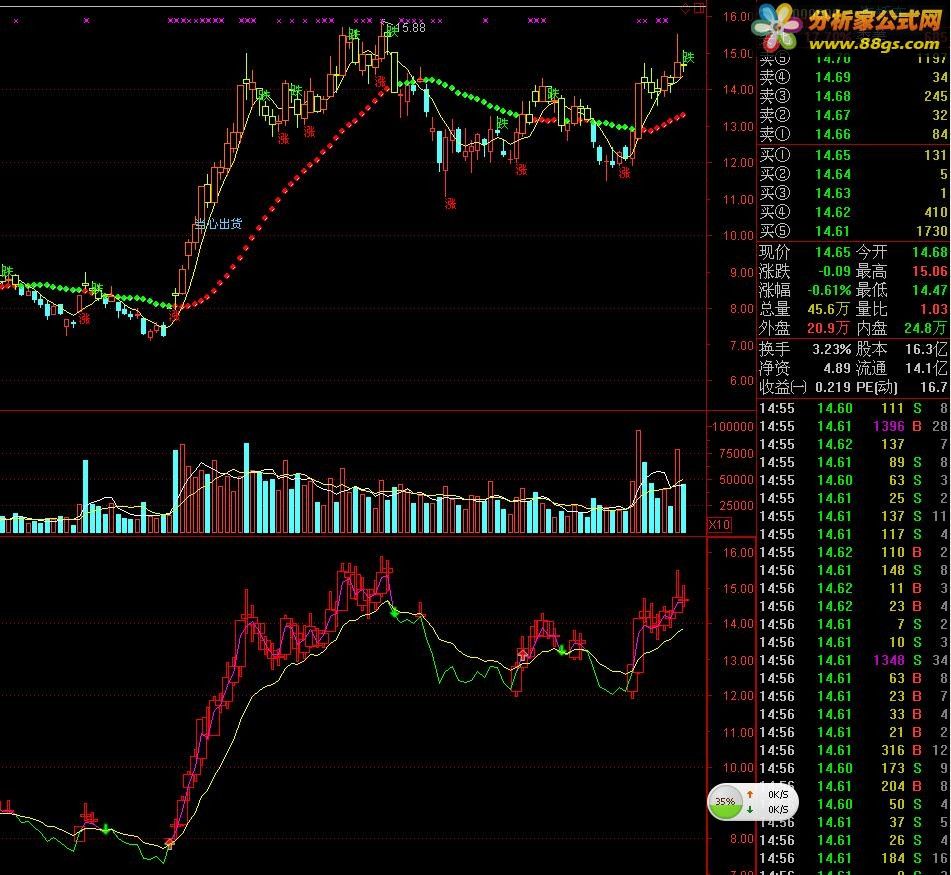Click the 现价 14.65 current price value
The width and height of the screenshot is (951, 875).
point(833,252)
